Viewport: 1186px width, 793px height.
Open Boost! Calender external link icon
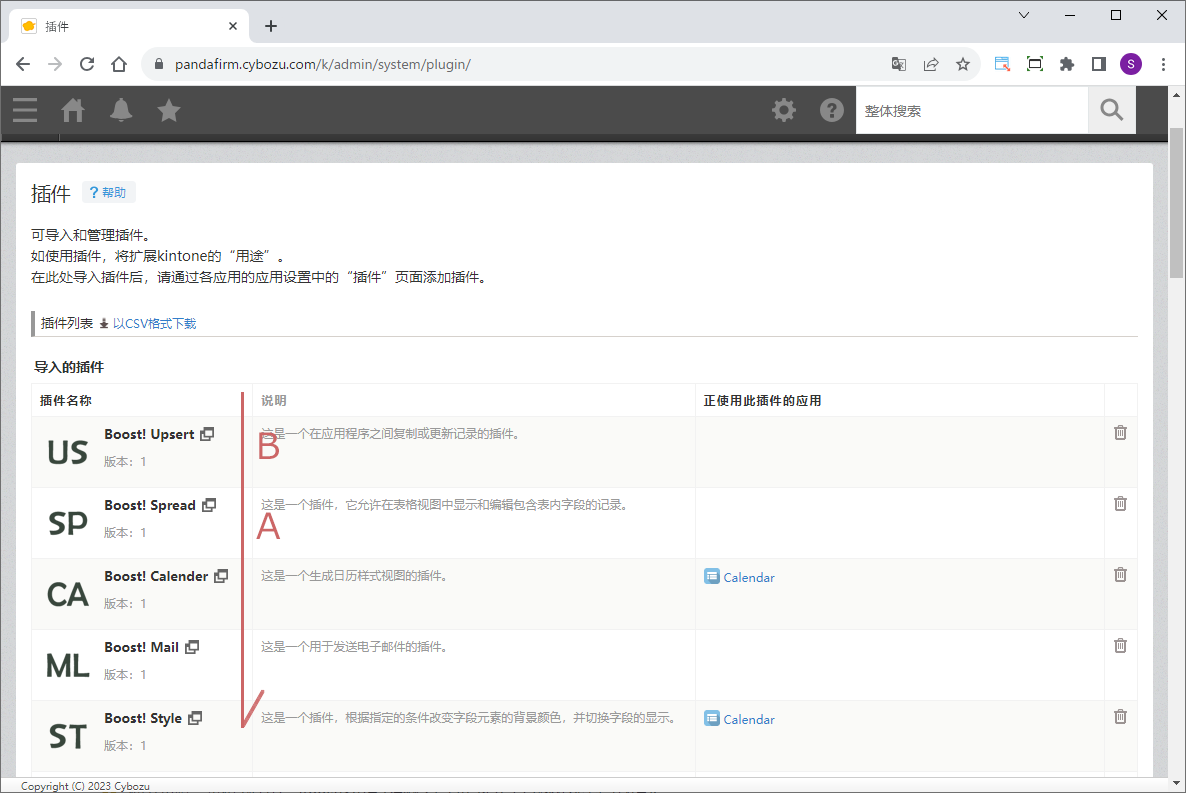[221, 576]
